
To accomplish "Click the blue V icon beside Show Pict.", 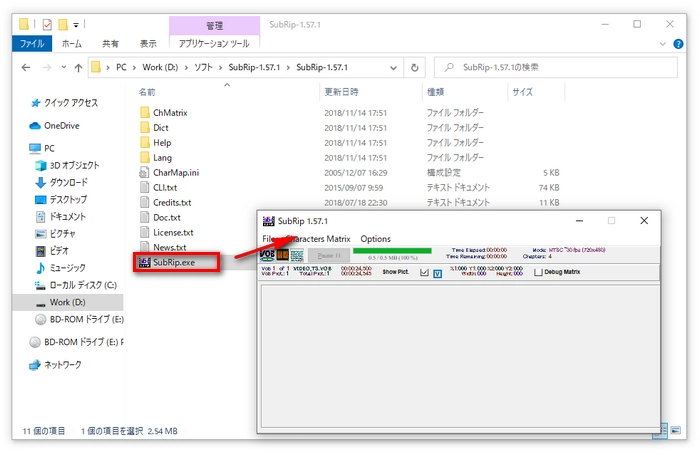I will (x=437, y=272).
